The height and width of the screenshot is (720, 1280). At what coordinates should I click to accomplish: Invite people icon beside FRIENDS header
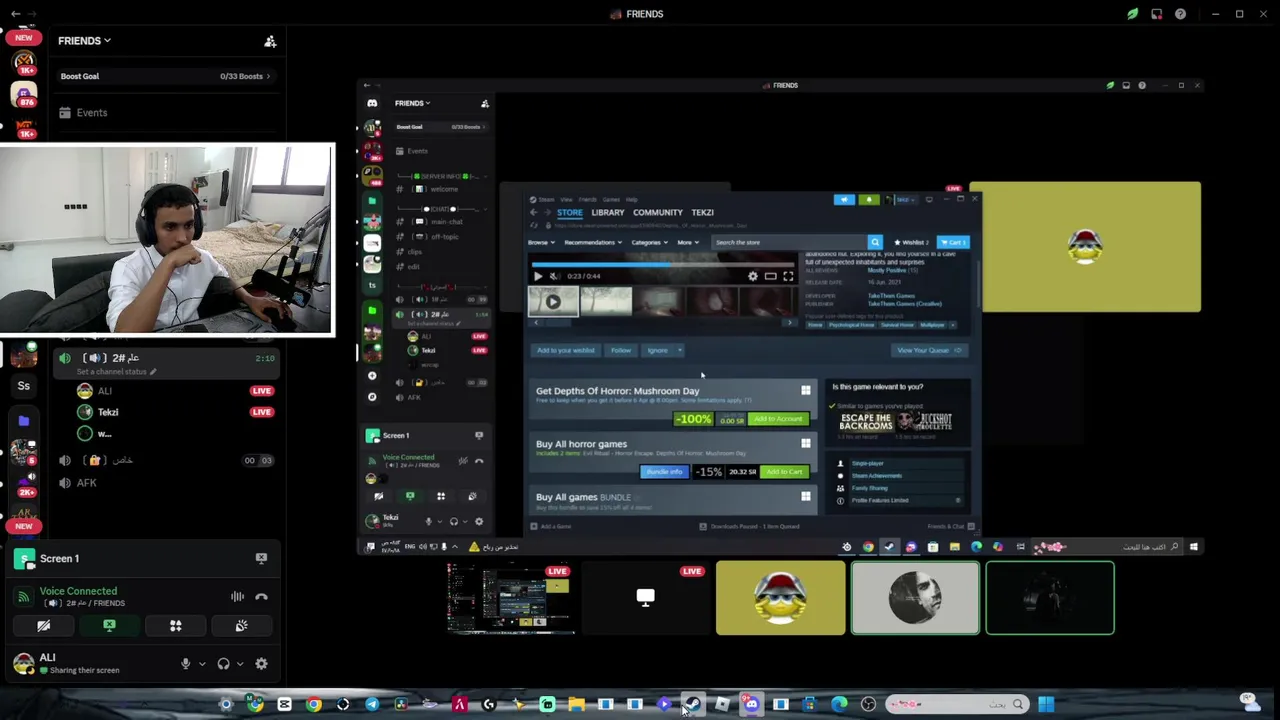point(270,41)
